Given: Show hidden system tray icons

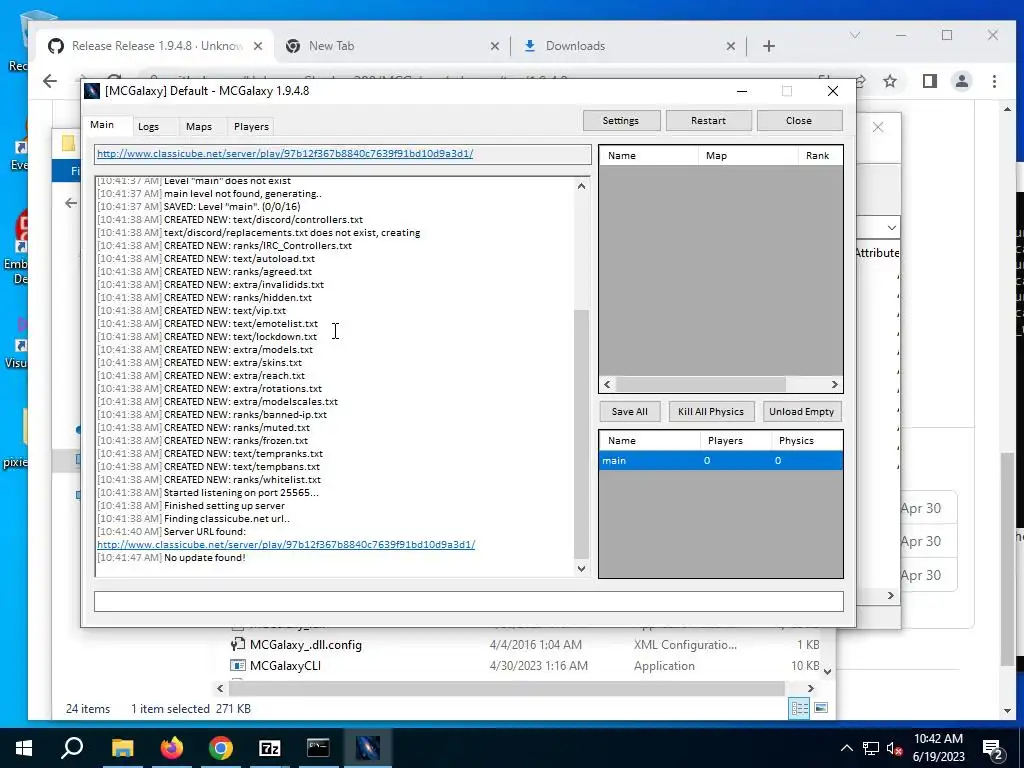Looking at the screenshot, I should [846, 748].
